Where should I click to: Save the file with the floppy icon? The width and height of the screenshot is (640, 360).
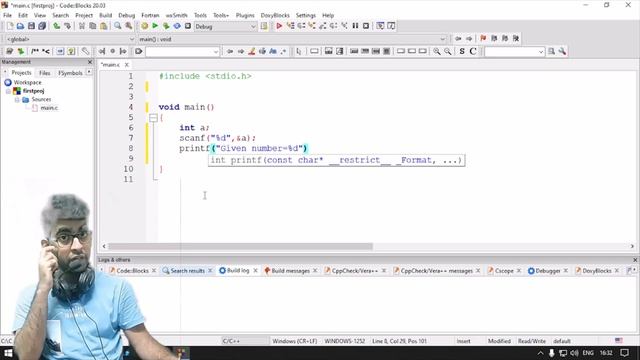pyautogui.click(x=31, y=26)
